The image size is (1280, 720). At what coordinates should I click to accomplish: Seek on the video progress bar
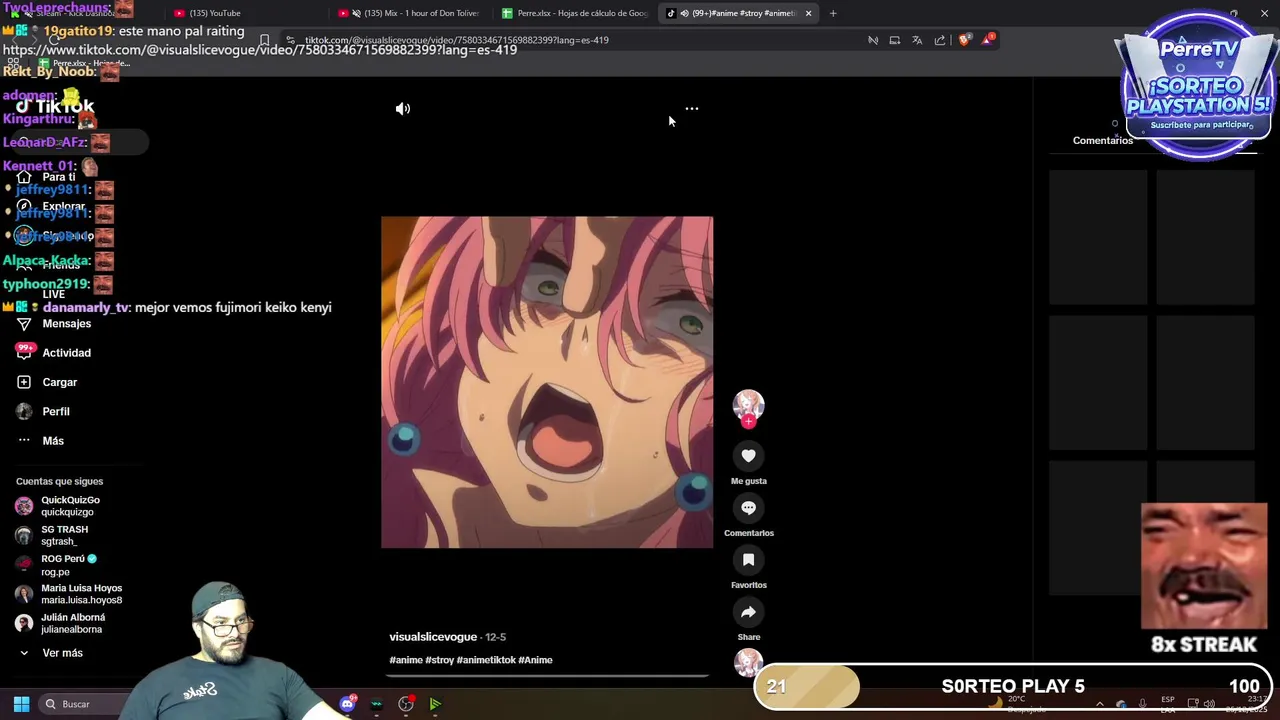pyautogui.click(x=547, y=676)
